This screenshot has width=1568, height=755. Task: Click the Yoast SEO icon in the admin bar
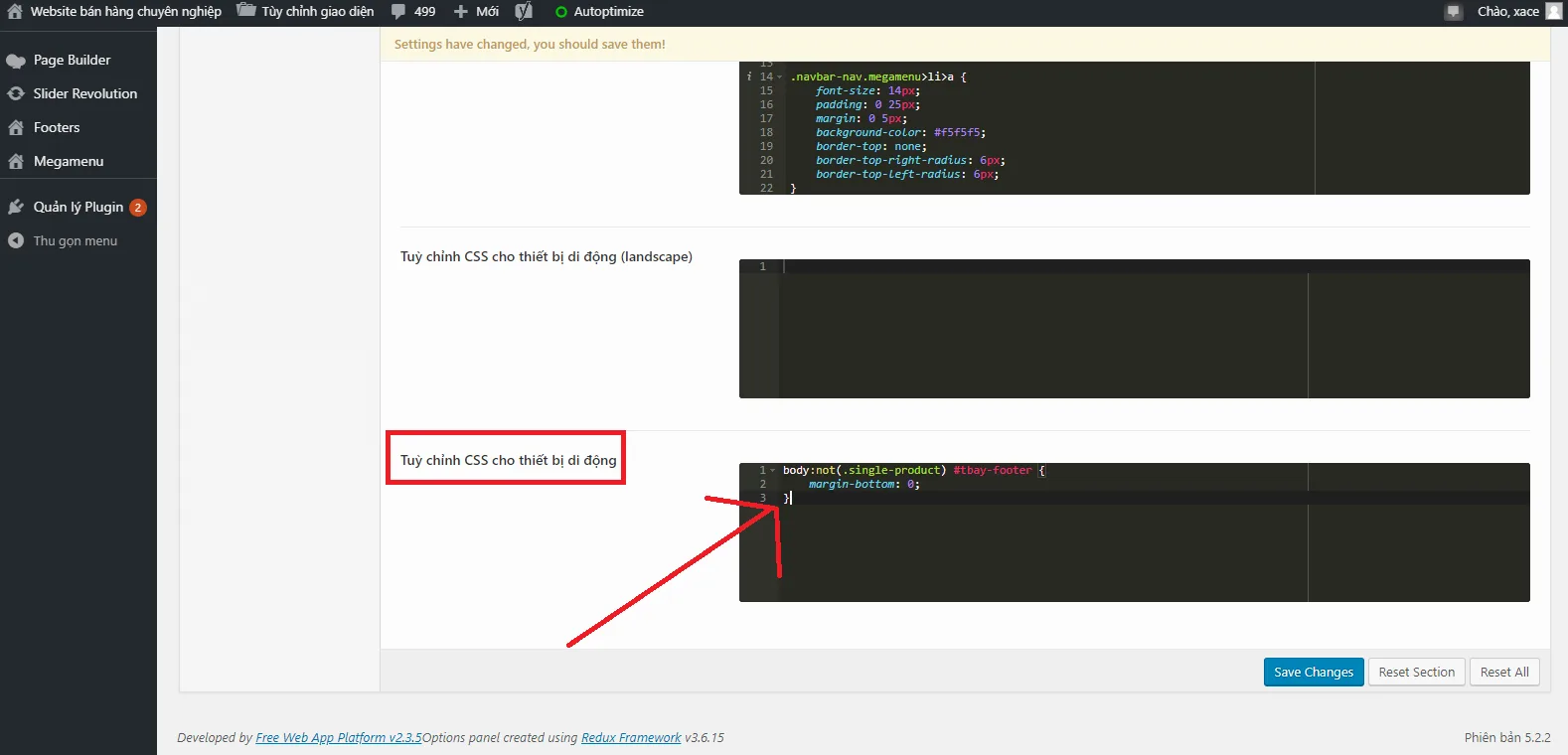click(524, 12)
